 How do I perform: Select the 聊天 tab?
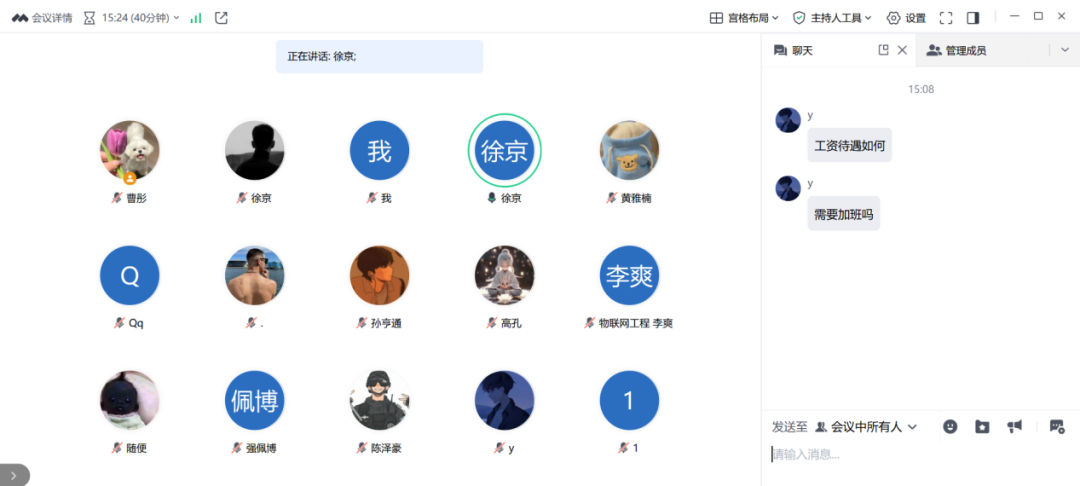pyautogui.click(x=793, y=50)
